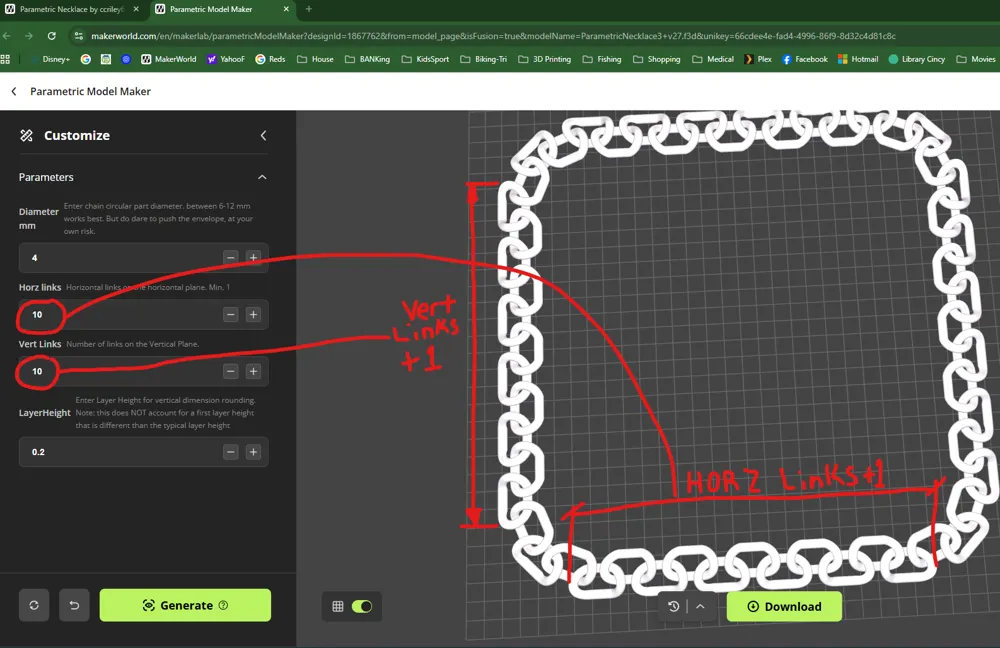The image size is (1000, 648).
Task: Collapse the Customize panel with the chevron
Action: (x=263, y=135)
